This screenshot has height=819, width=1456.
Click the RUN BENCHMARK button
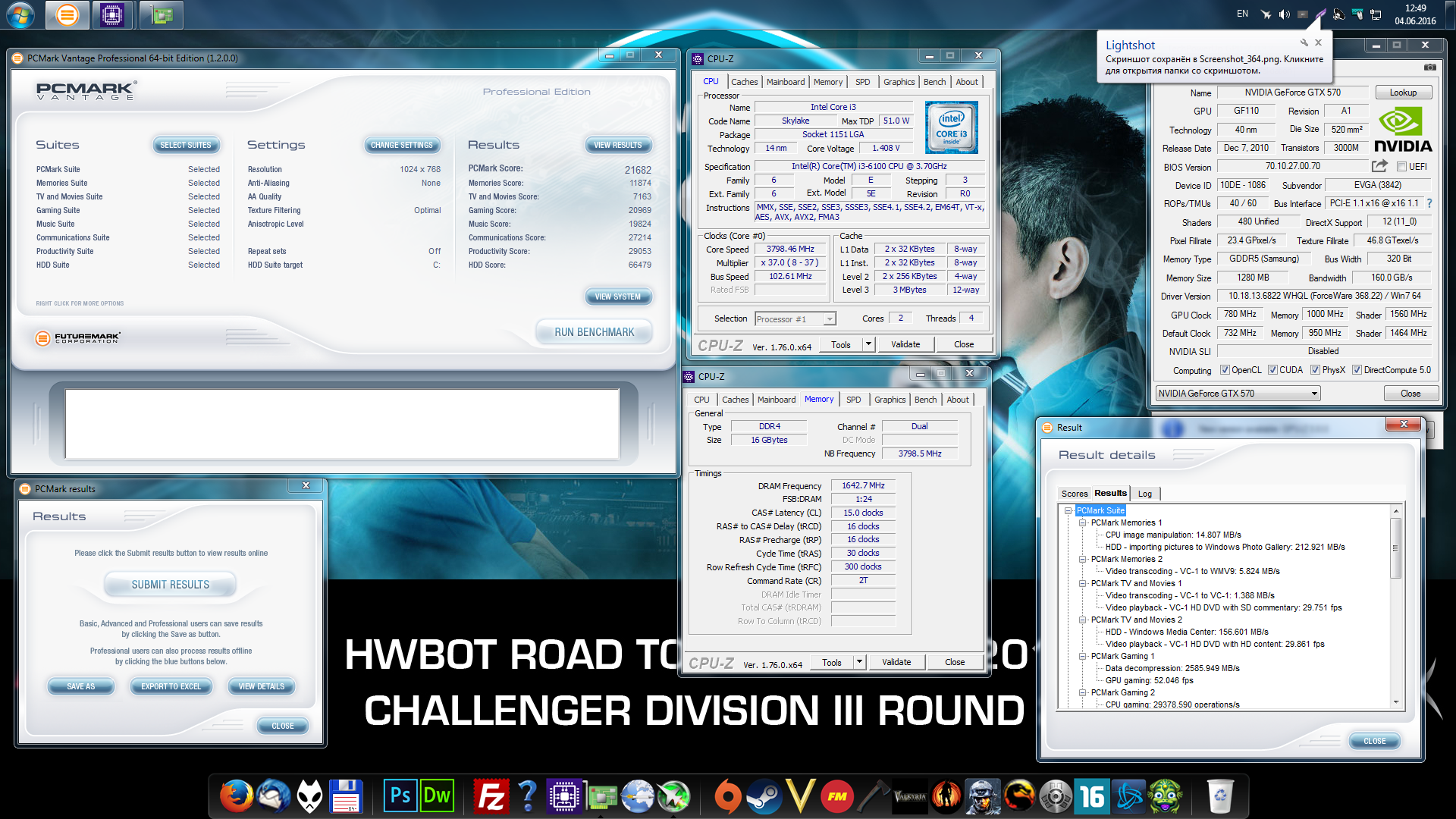click(594, 332)
